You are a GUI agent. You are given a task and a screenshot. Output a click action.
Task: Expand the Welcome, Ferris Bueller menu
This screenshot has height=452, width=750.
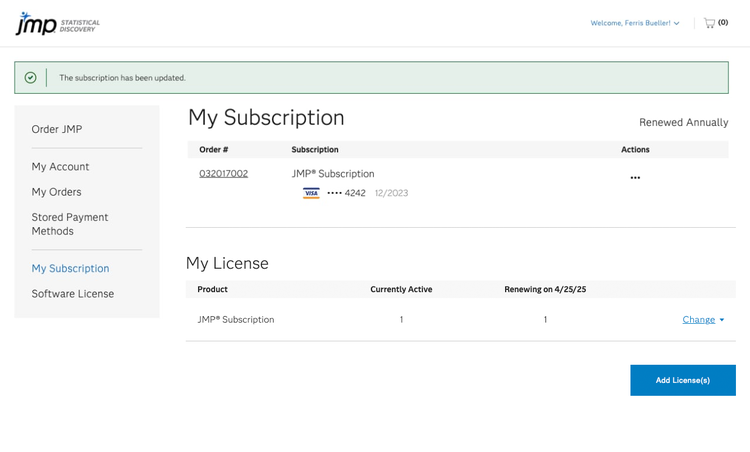coord(635,23)
